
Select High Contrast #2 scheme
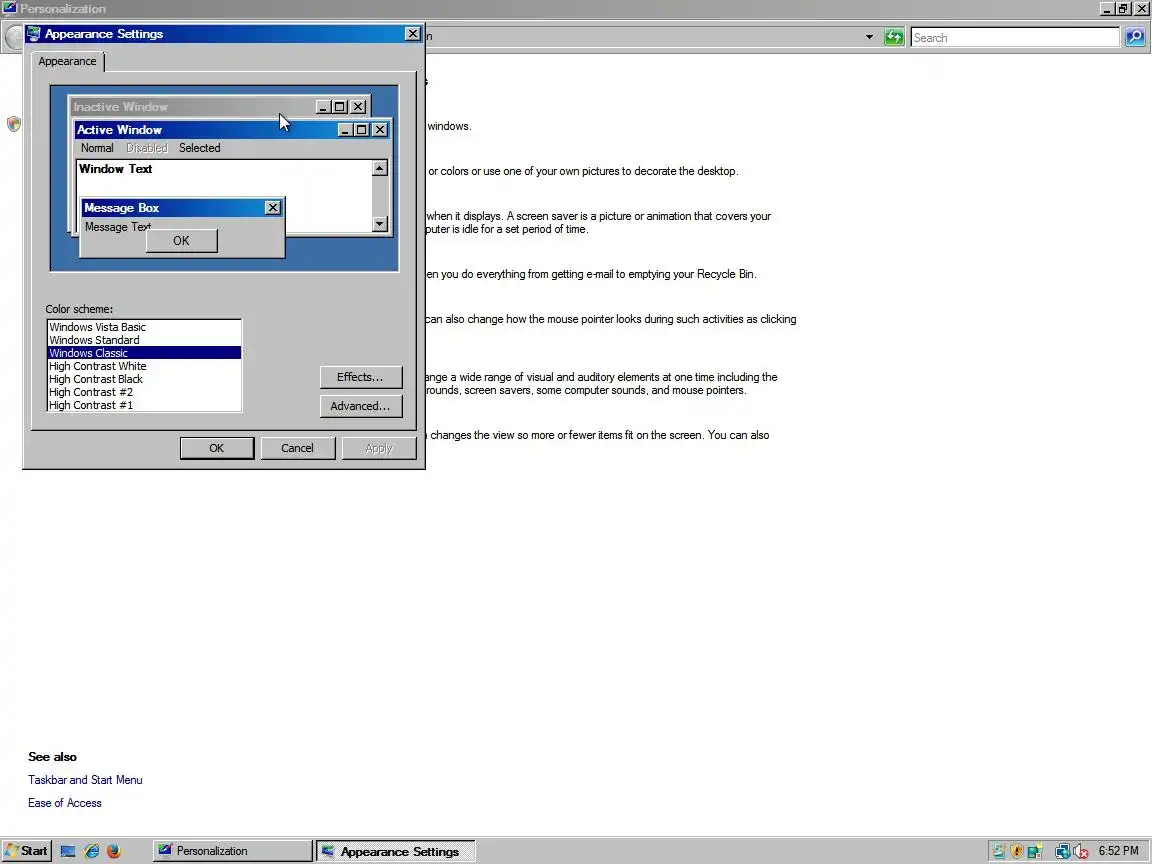coord(144,392)
